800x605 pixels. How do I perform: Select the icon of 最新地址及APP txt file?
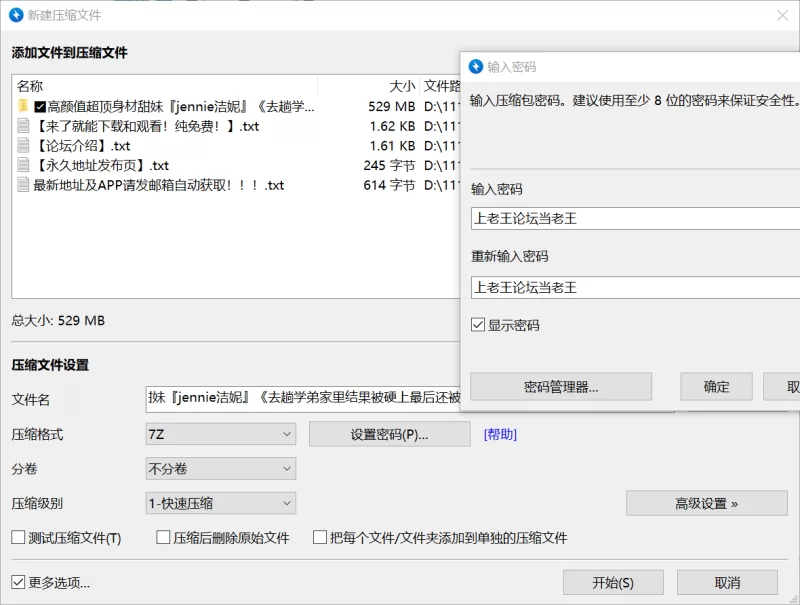coord(24,185)
